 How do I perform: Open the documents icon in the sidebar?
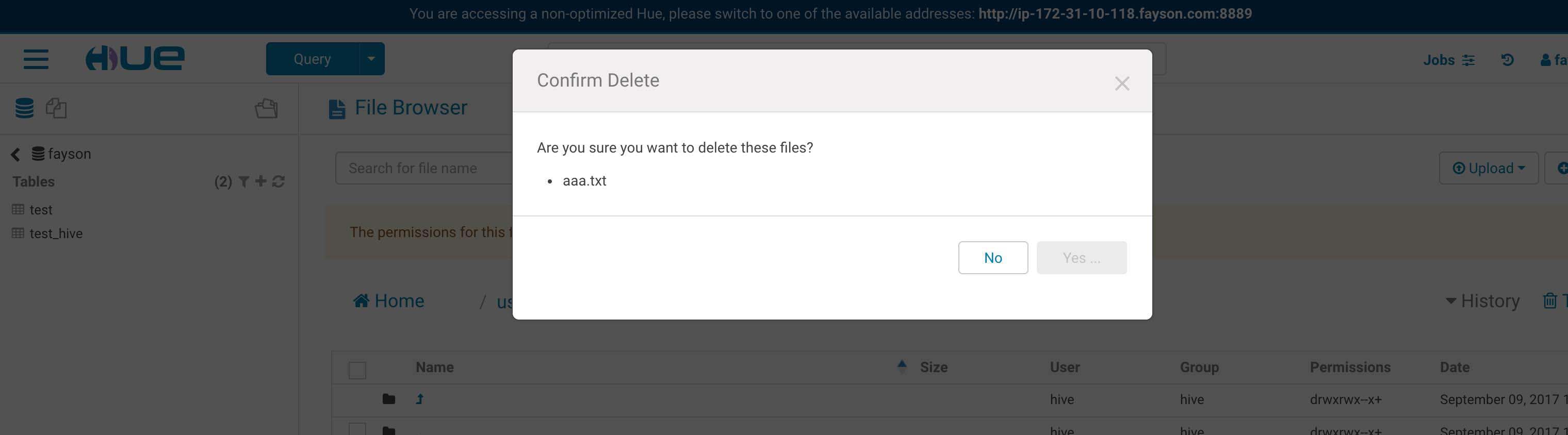(56, 108)
